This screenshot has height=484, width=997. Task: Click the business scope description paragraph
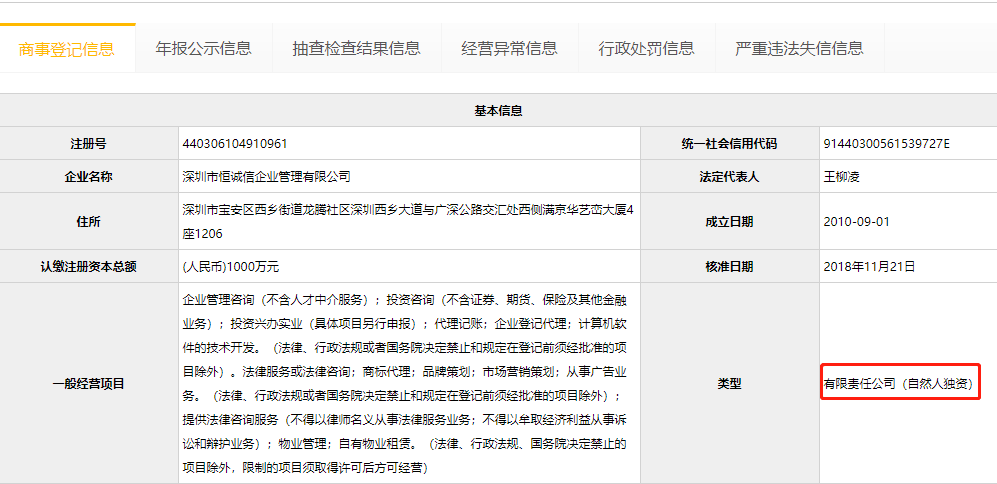[x=408, y=383]
